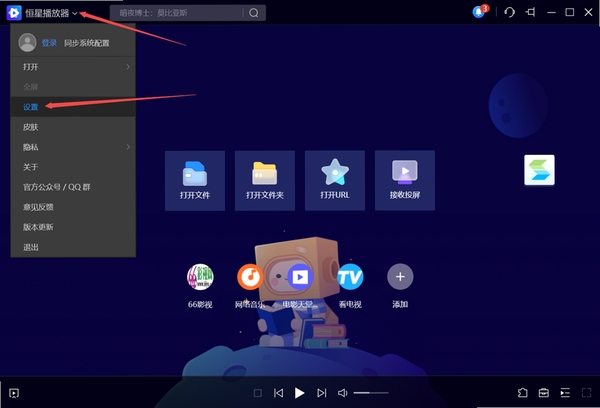The width and height of the screenshot is (600, 408).
Task: Adjust the volume slider
Action: coord(371,393)
